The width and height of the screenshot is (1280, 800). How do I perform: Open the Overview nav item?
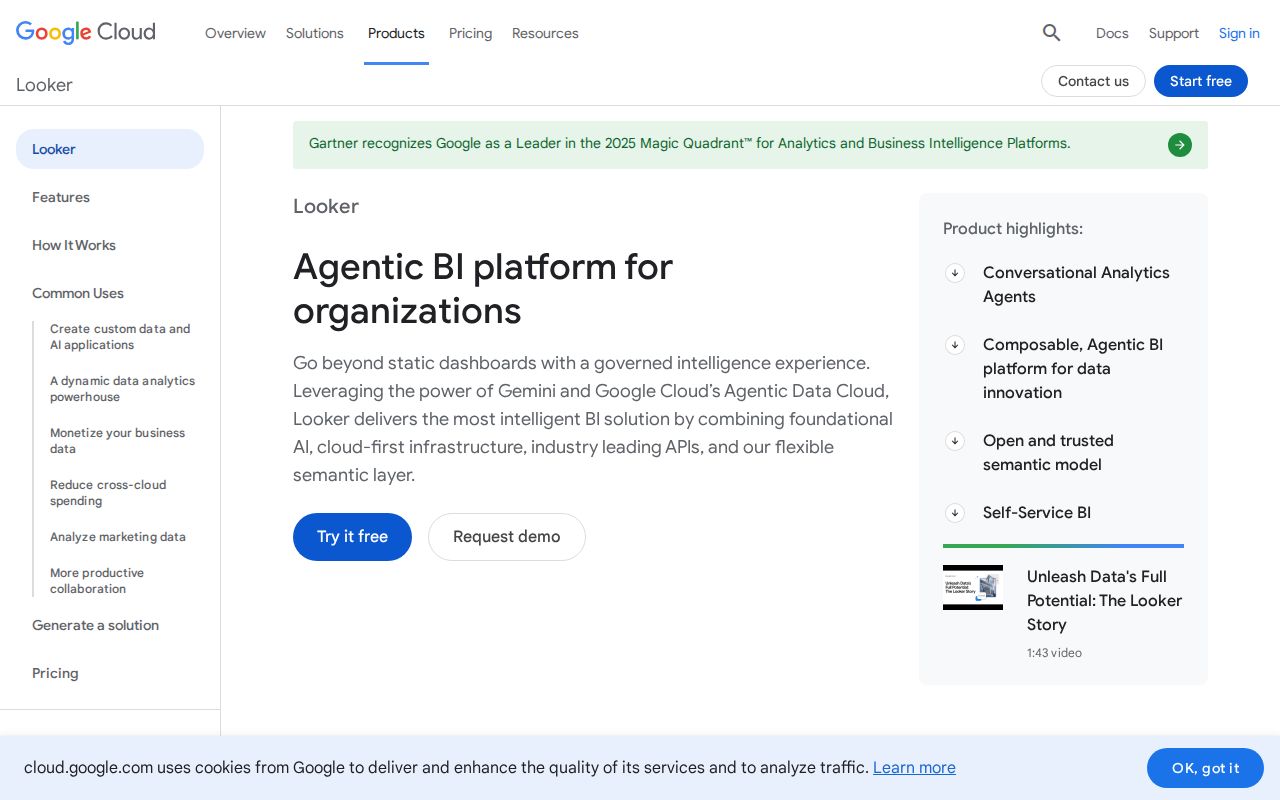point(235,33)
